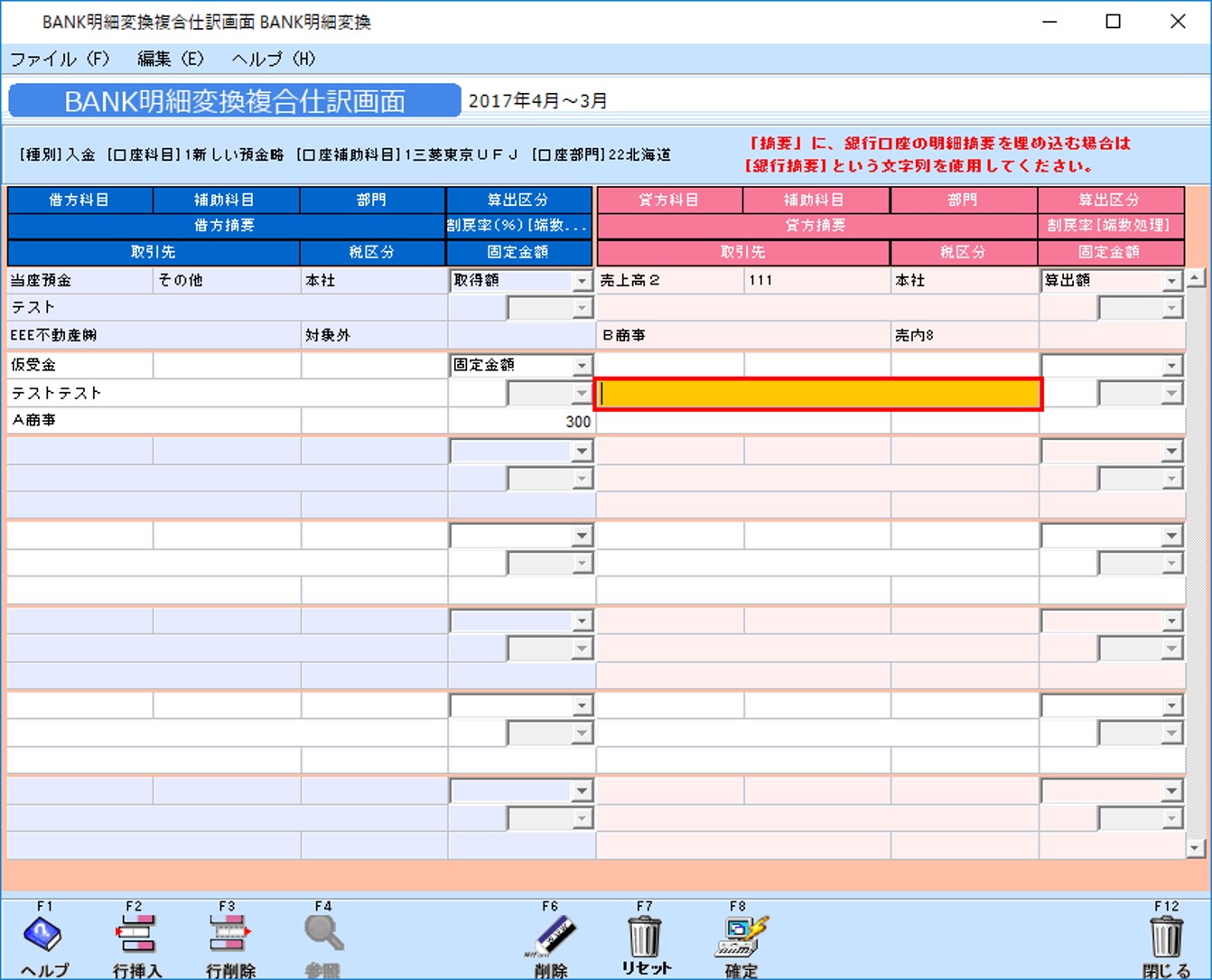The width and height of the screenshot is (1212, 980).
Task: Click the F3 行削除 delete row icon
Action: tap(228, 939)
